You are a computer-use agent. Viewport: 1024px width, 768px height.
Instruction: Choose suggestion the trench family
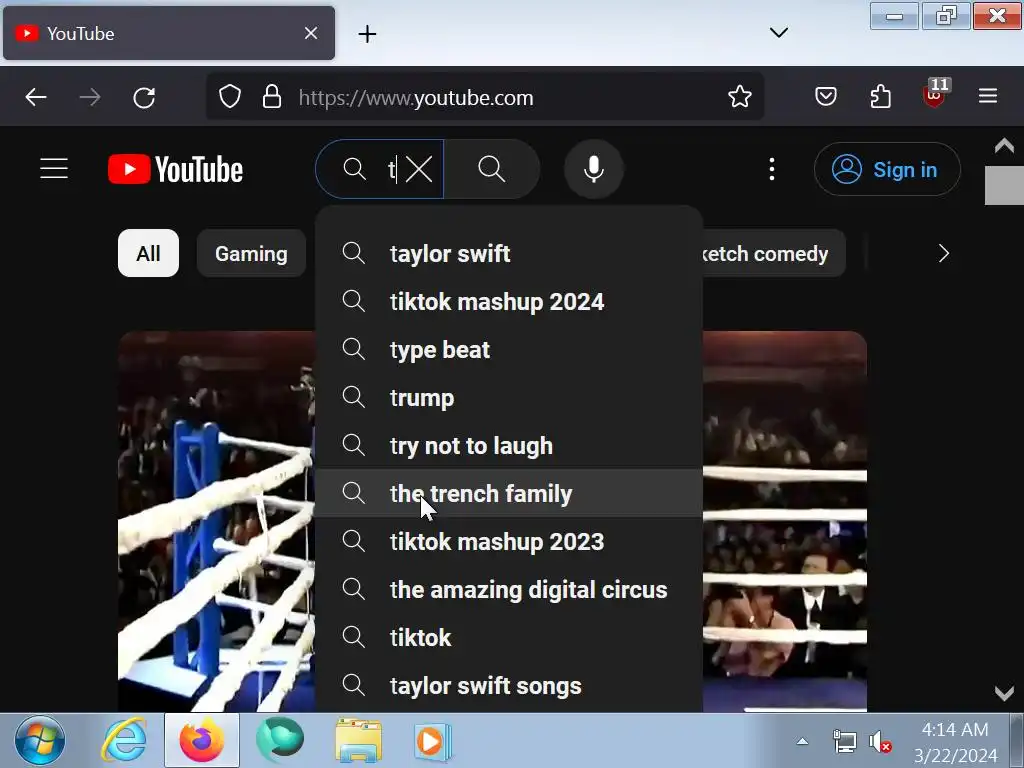pos(509,493)
